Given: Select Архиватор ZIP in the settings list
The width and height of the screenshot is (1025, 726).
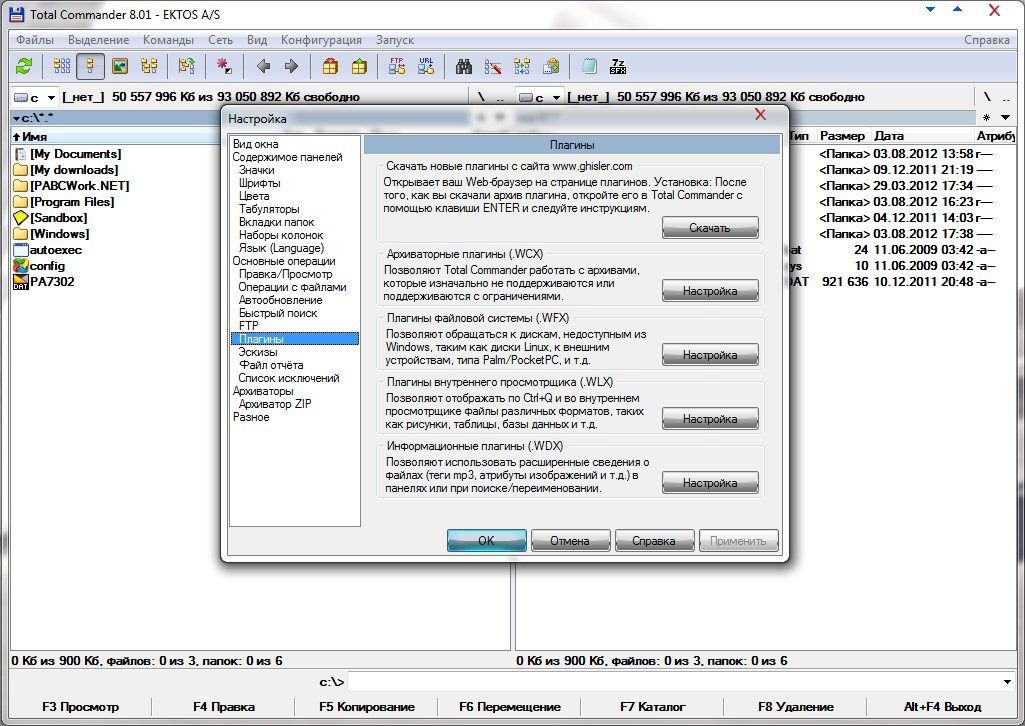Looking at the screenshot, I should click(275, 404).
